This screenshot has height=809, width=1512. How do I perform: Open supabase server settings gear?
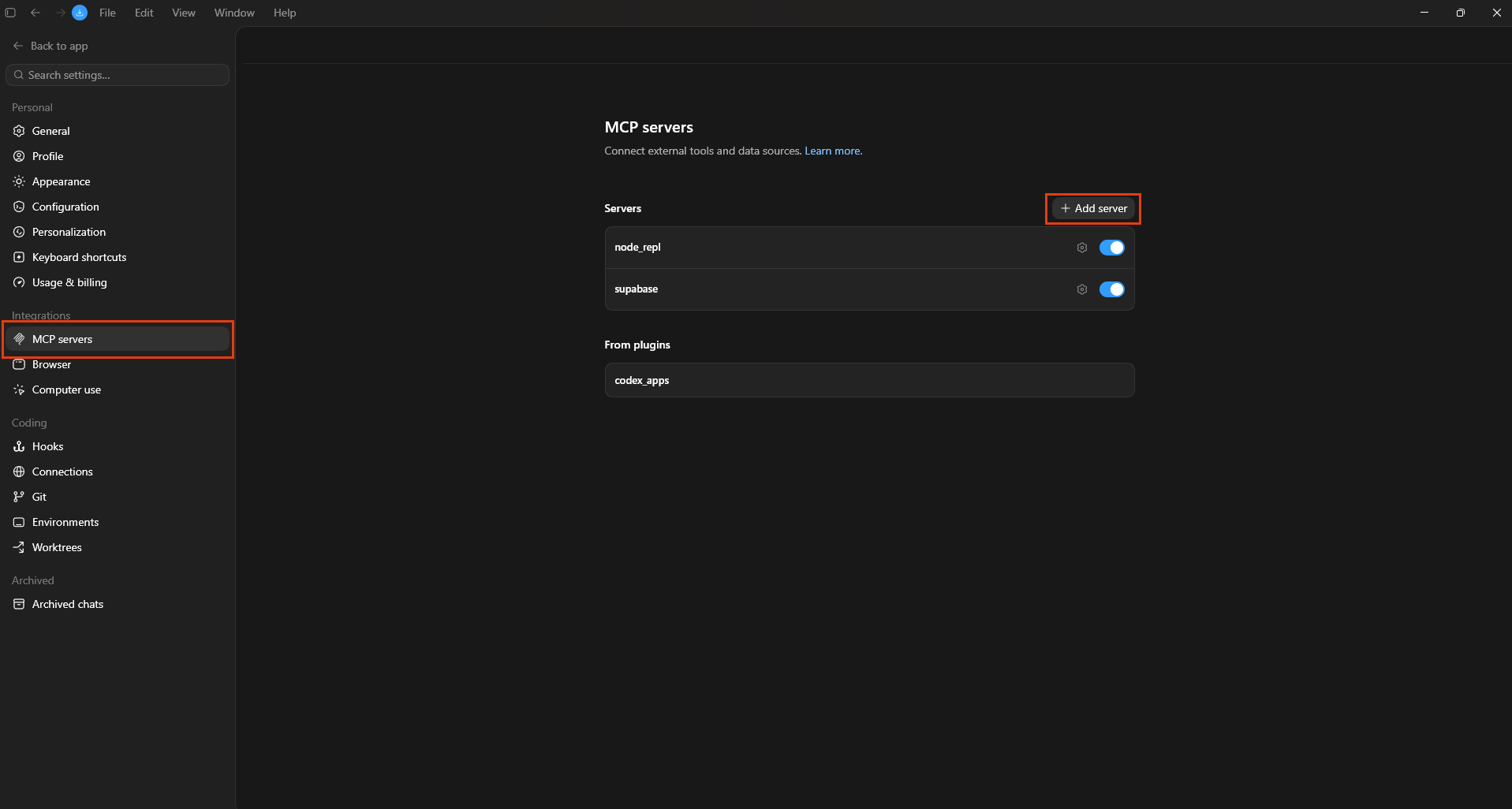pos(1082,289)
